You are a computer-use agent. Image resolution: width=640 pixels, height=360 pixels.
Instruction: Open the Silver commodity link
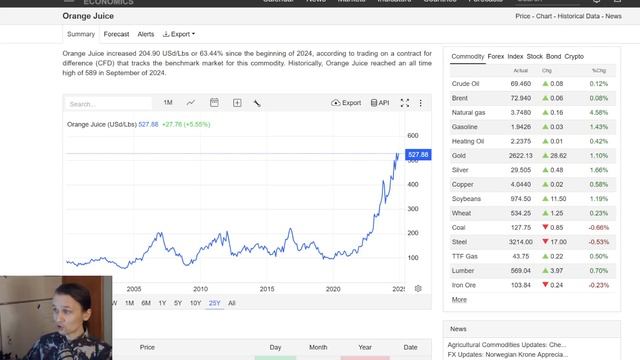(x=460, y=170)
